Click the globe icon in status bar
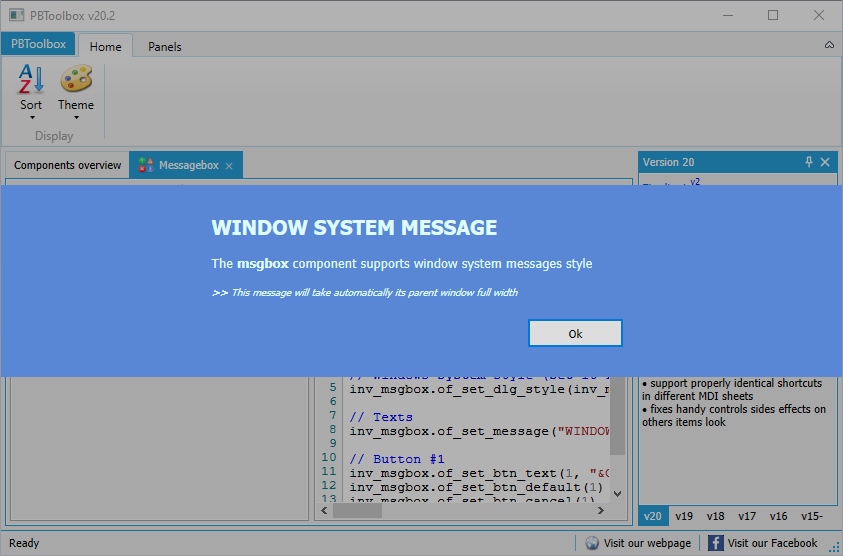Viewport: 843px width, 556px height. [592, 543]
